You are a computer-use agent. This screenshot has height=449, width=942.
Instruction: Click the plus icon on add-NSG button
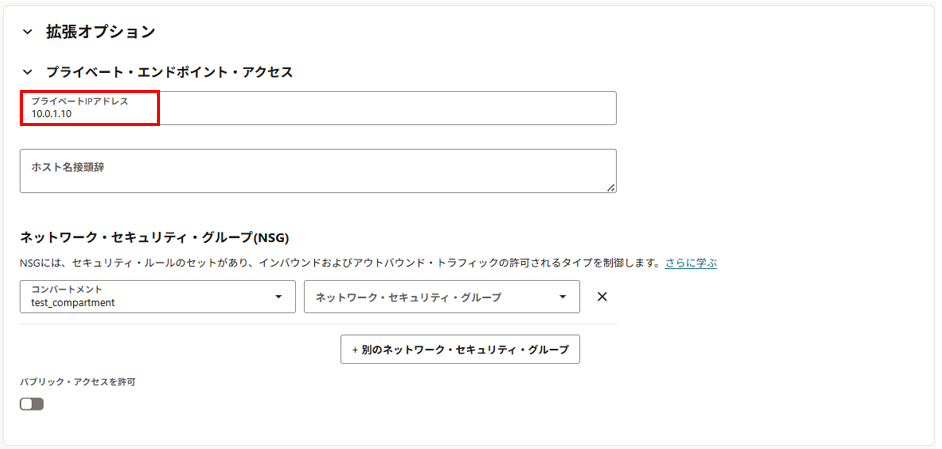(x=354, y=350)
